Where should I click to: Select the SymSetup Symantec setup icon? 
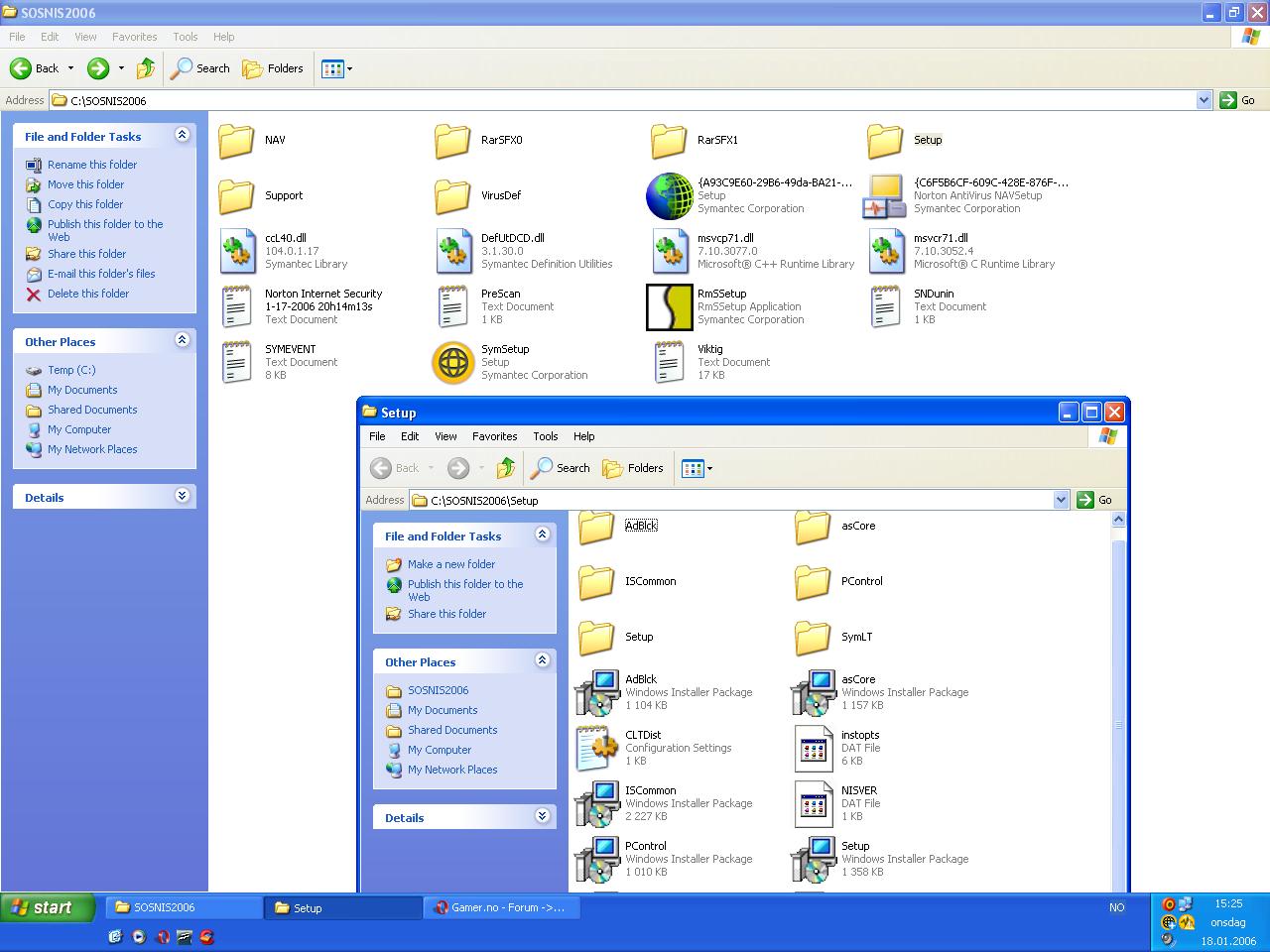pos(453,362)
